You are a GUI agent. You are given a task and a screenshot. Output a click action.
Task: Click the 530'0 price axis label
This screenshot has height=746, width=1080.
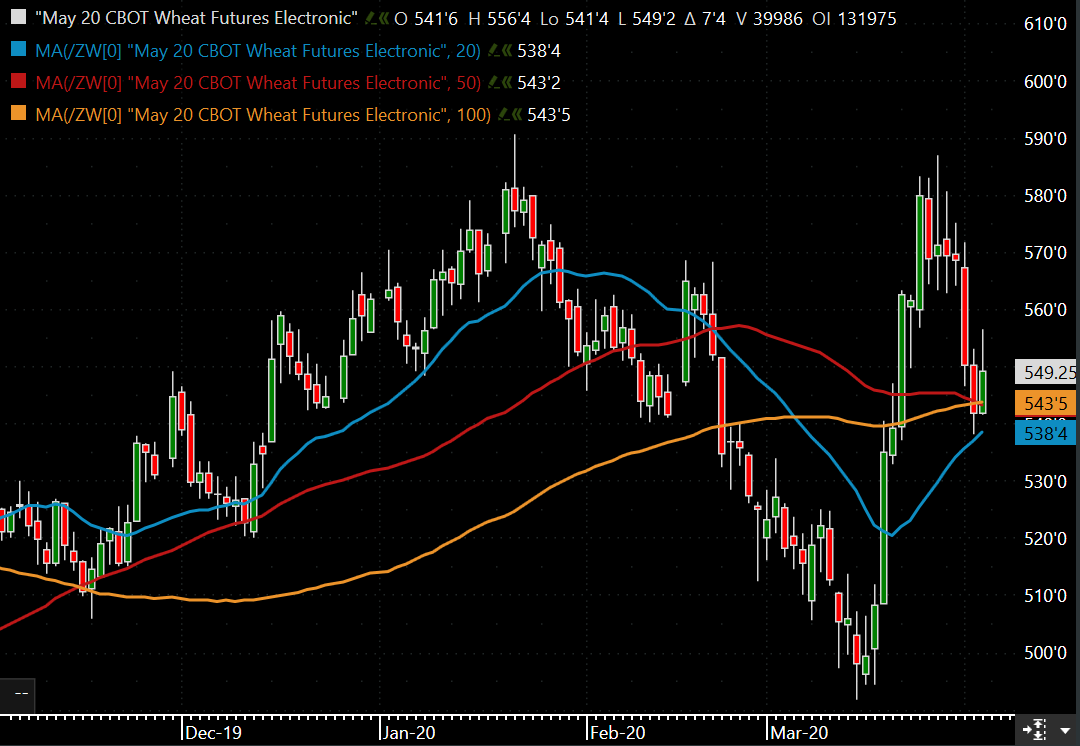point(1046,481)
